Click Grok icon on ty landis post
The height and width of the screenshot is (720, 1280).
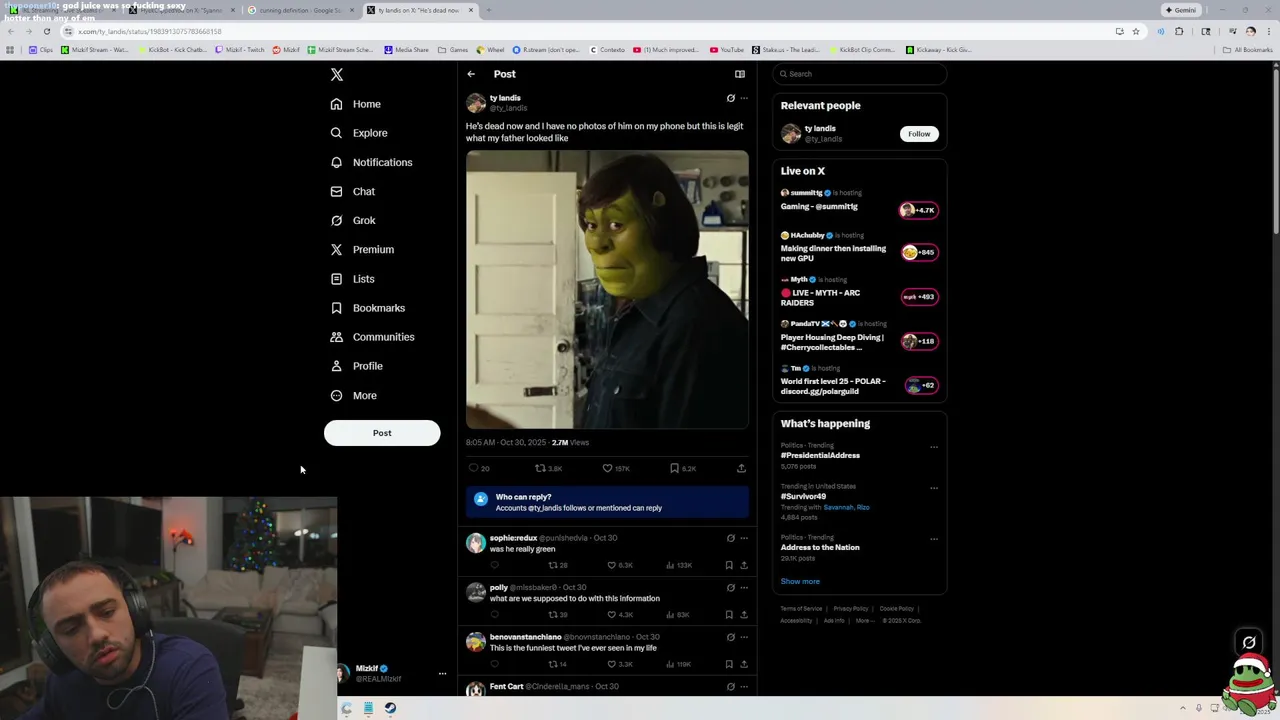[731, 98]
